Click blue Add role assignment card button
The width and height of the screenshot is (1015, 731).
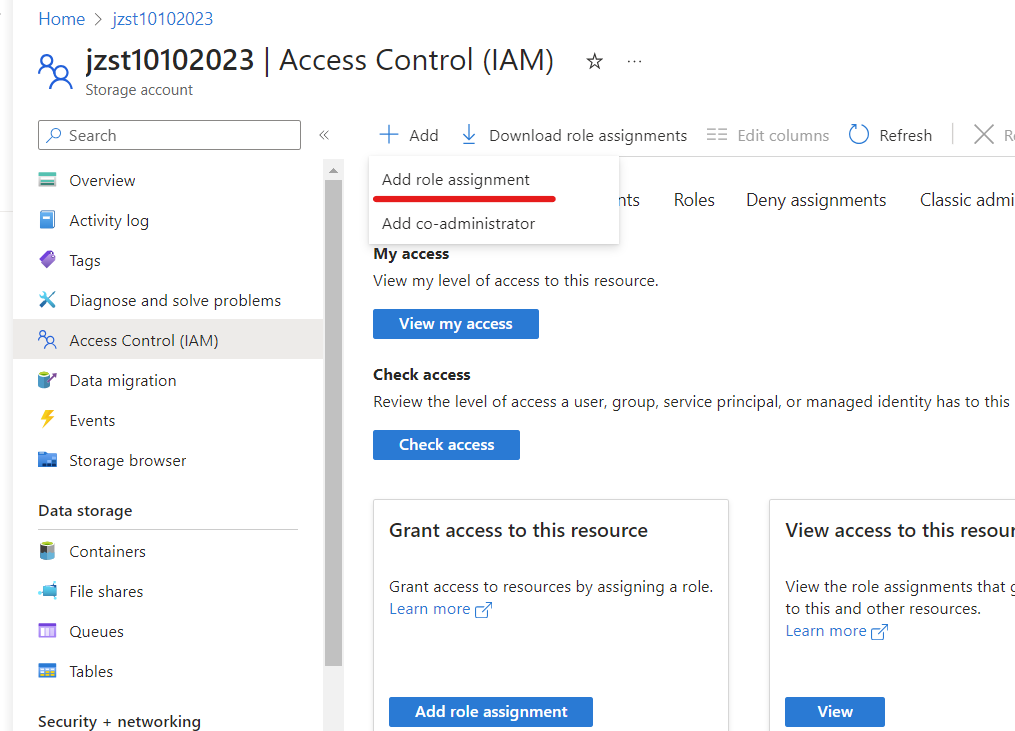[491, 712]
